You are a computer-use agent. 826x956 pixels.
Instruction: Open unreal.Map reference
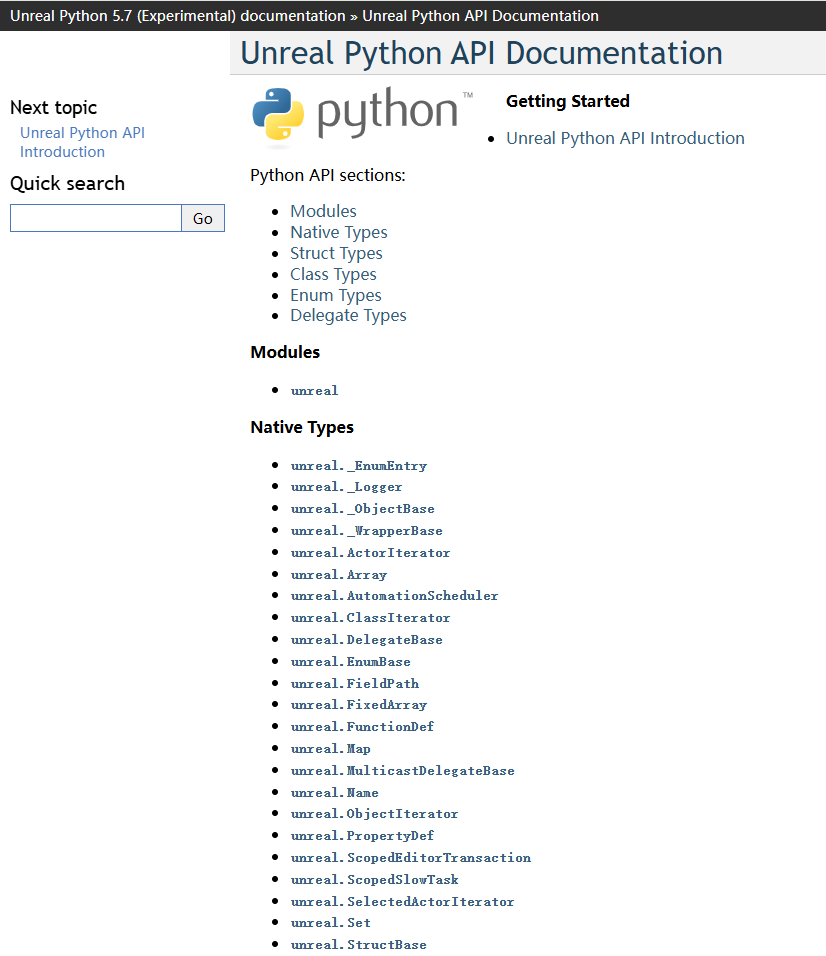330,749
